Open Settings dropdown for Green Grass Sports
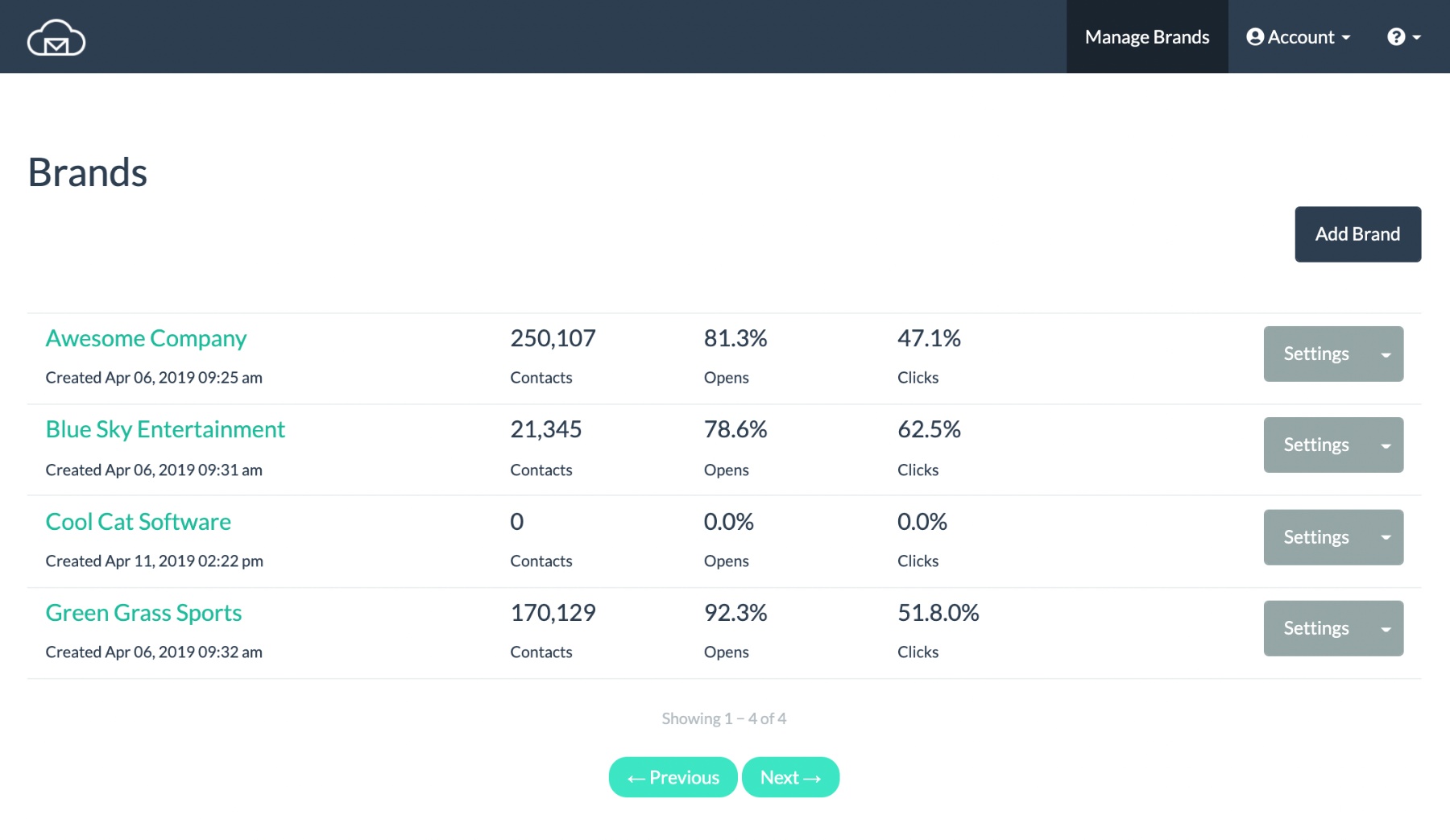This screenshot has width=1450, height=840. click(1385, 628)
